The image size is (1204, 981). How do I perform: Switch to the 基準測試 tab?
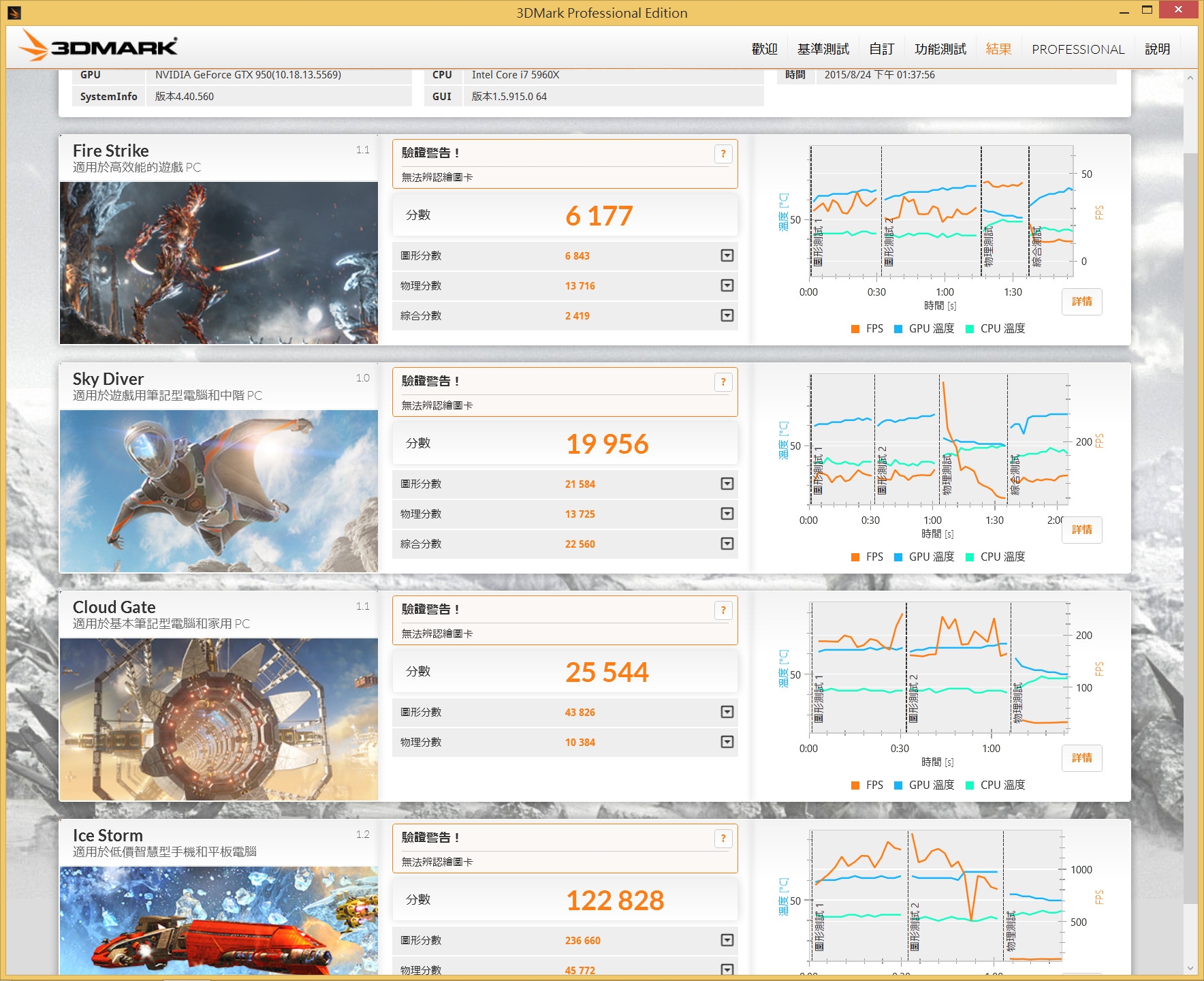(x=823, y=49)
